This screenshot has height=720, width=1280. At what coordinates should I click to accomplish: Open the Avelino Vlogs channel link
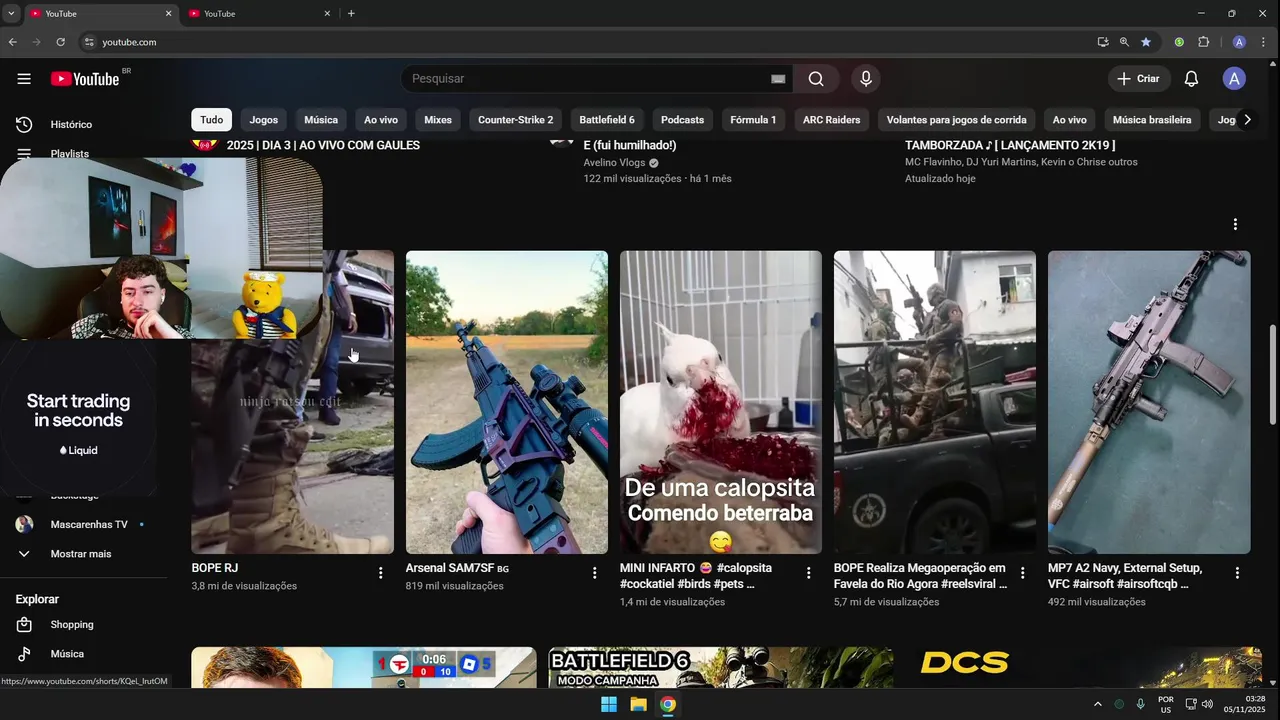(615, 162)
